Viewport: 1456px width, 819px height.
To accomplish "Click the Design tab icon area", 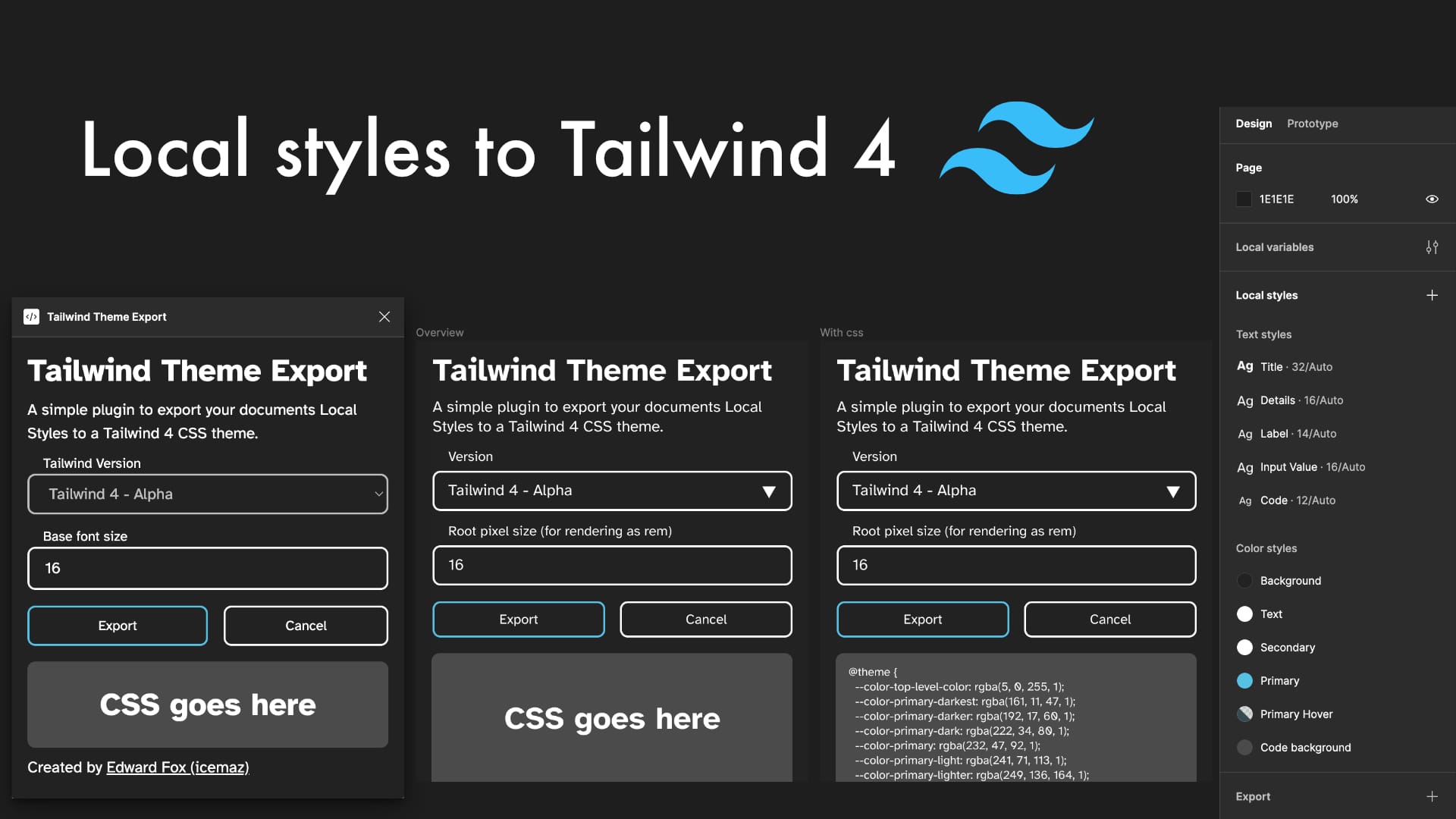I will click(1253, 122).
